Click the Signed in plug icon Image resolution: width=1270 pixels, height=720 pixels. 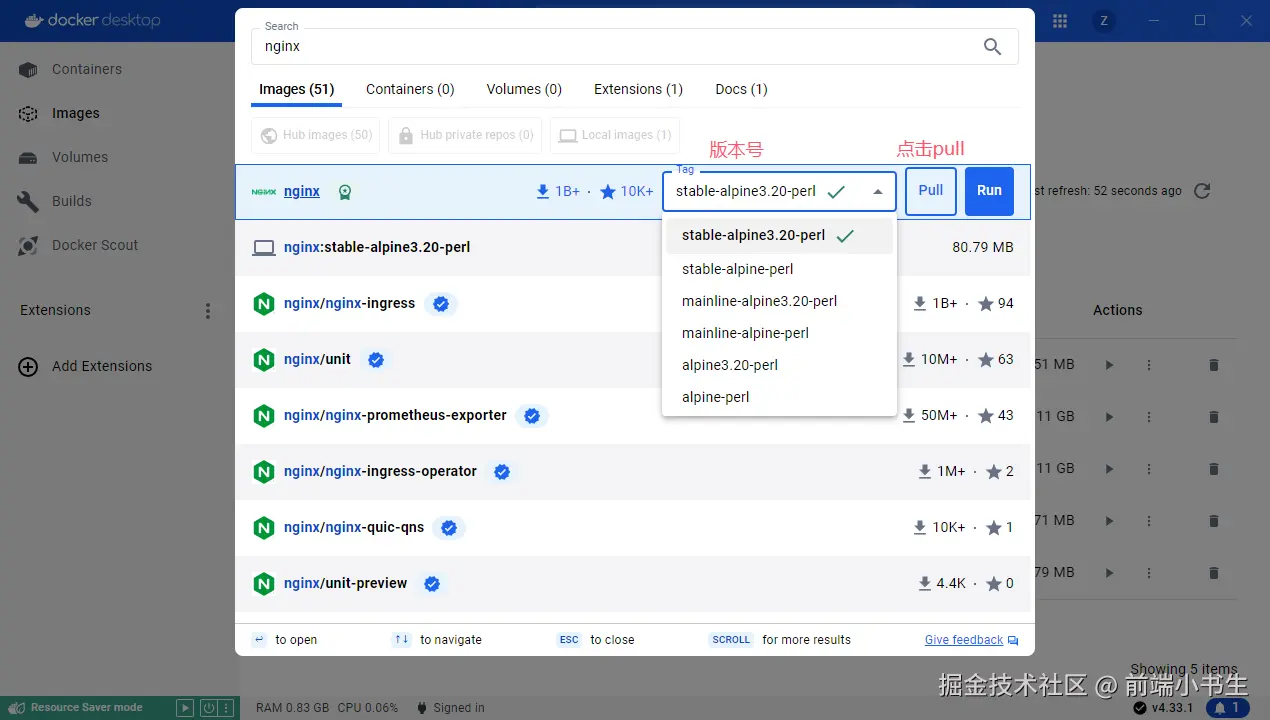click(x=422, y=708)
